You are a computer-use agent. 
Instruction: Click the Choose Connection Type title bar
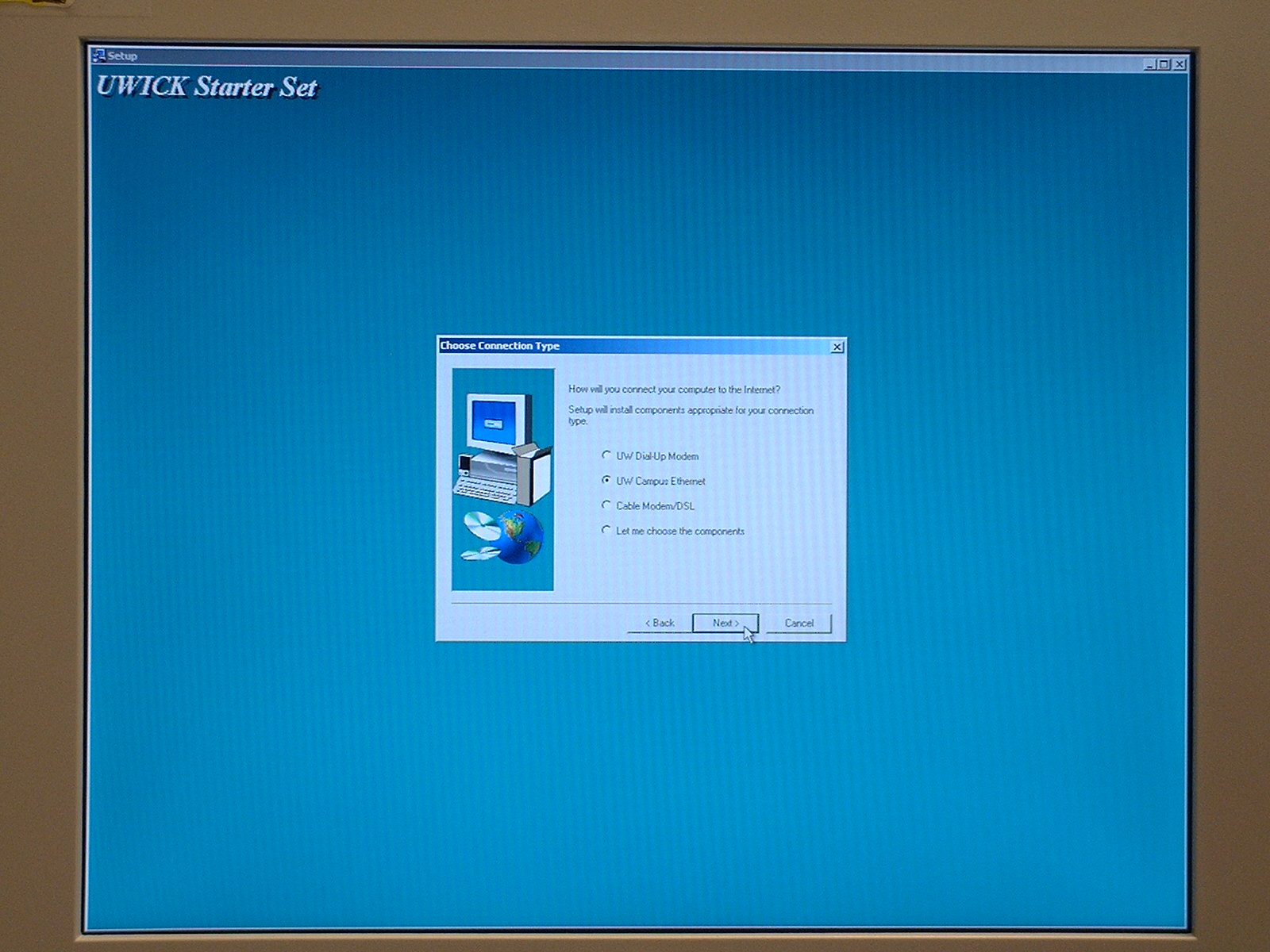click(x=635, y=346)
